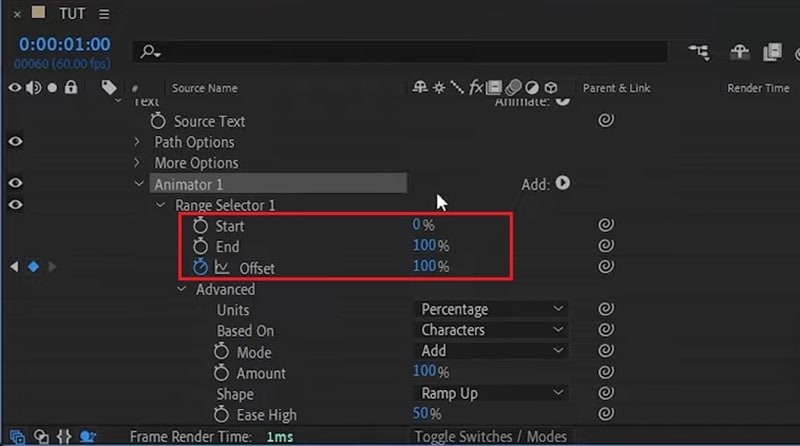Viewport: 800px width, 446px height.
Task: Click the shy switch column header
Action: coord(420,87)
